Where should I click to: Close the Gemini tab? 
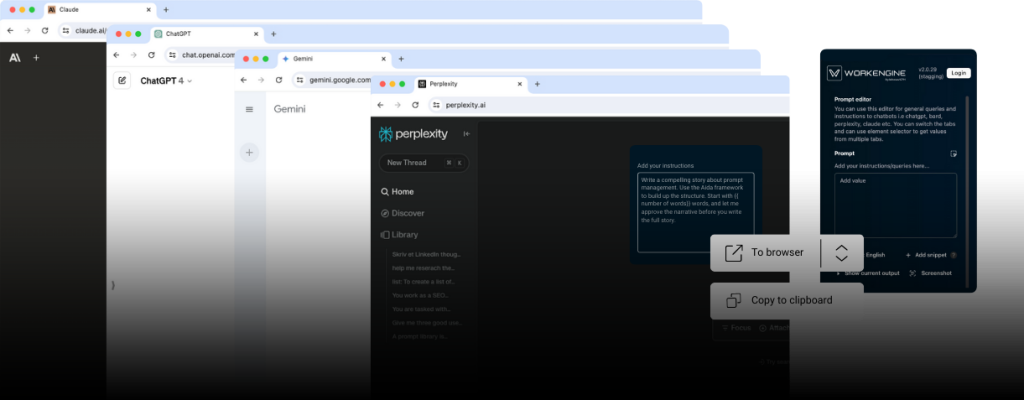[383, 58]
